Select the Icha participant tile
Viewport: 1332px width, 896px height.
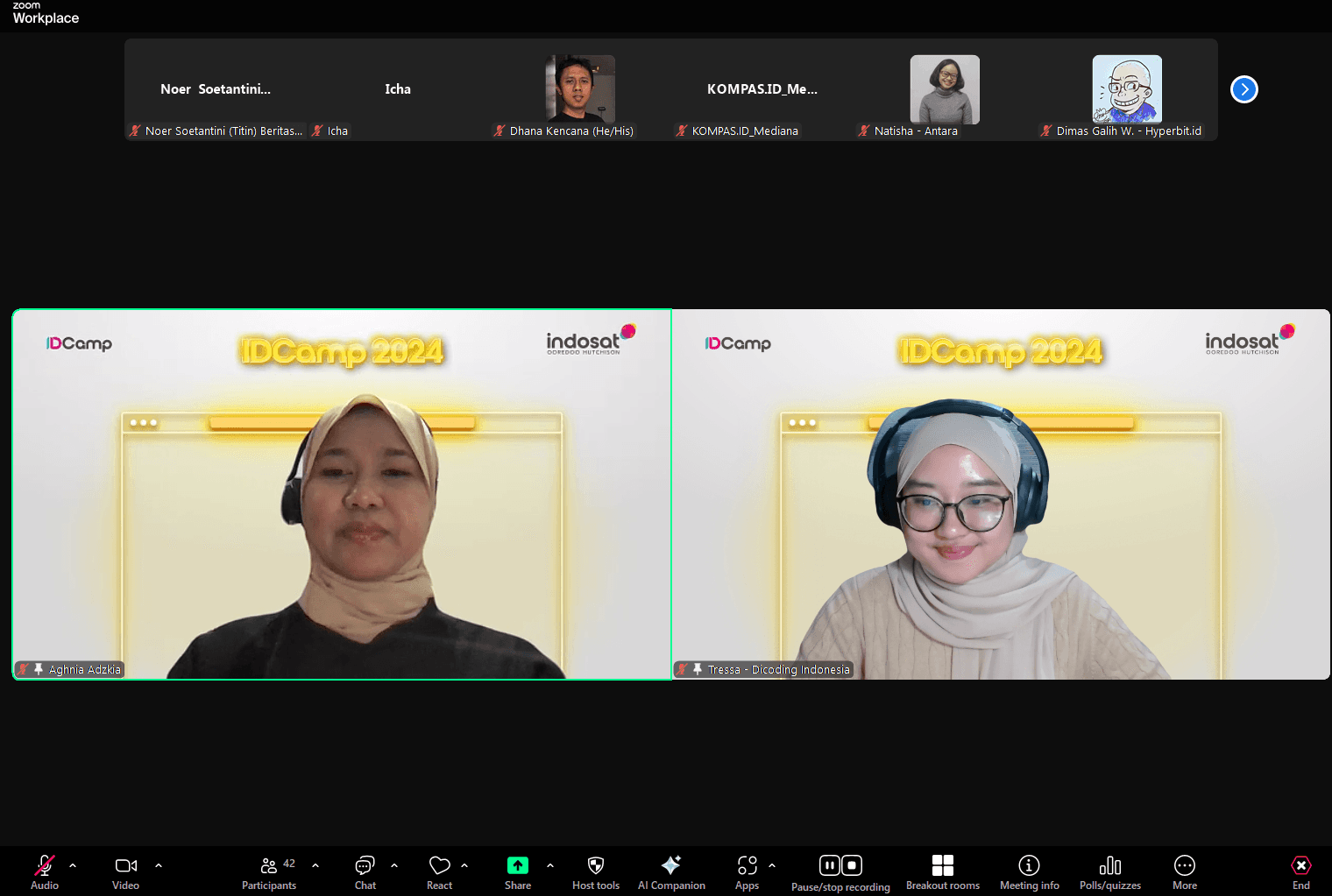pos(398,89)
